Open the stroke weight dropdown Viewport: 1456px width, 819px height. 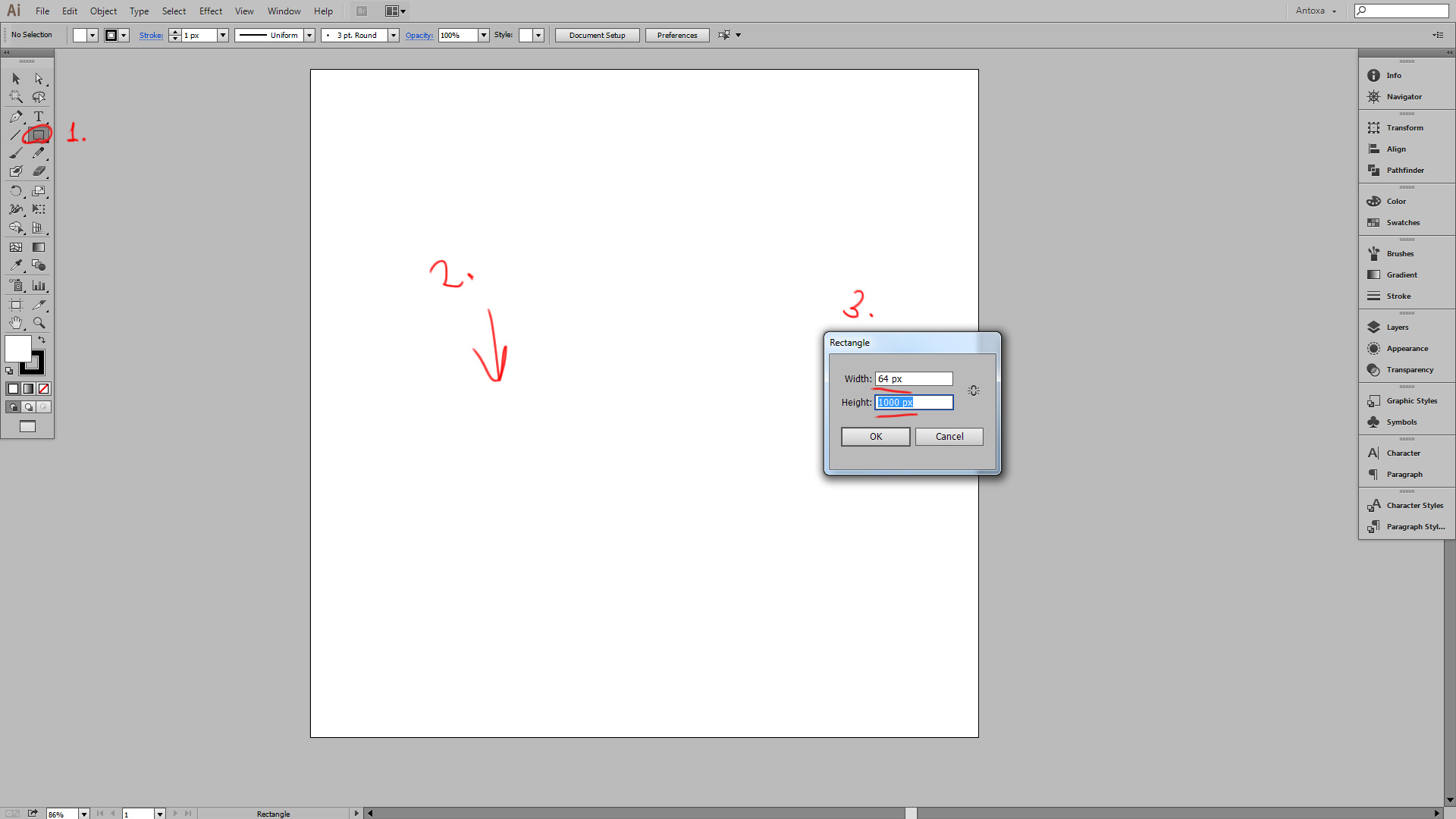click(x=223, y=36)
